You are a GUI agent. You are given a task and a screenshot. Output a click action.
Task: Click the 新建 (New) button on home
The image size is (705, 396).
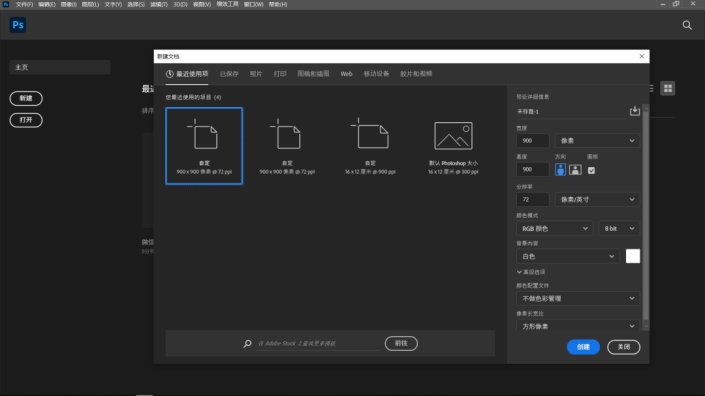pyautogui.click(x=26, y=98)
